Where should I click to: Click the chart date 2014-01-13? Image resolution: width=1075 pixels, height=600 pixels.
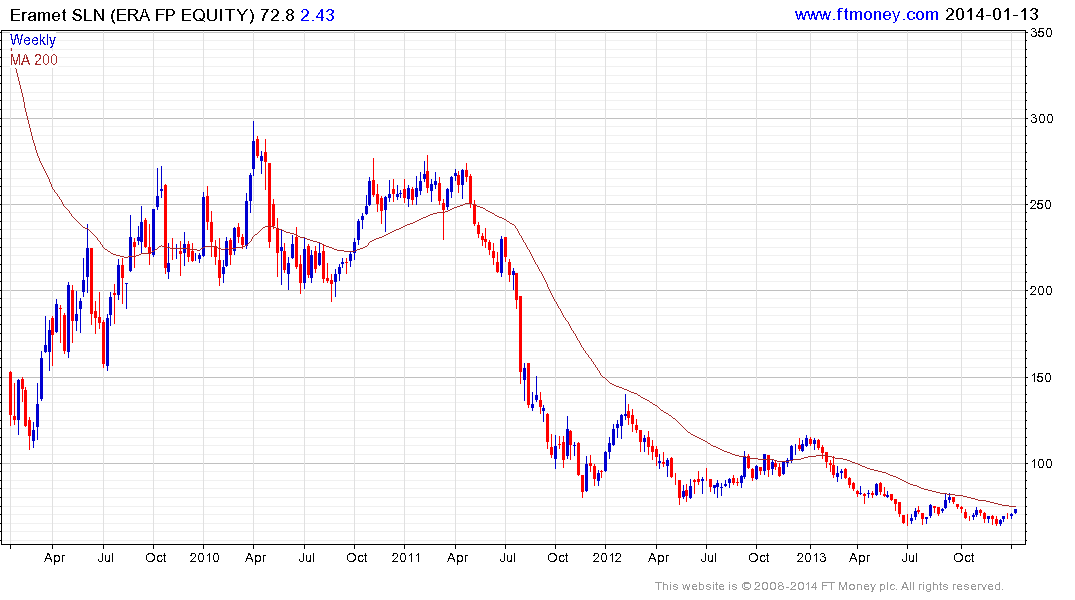pos(991,14)
